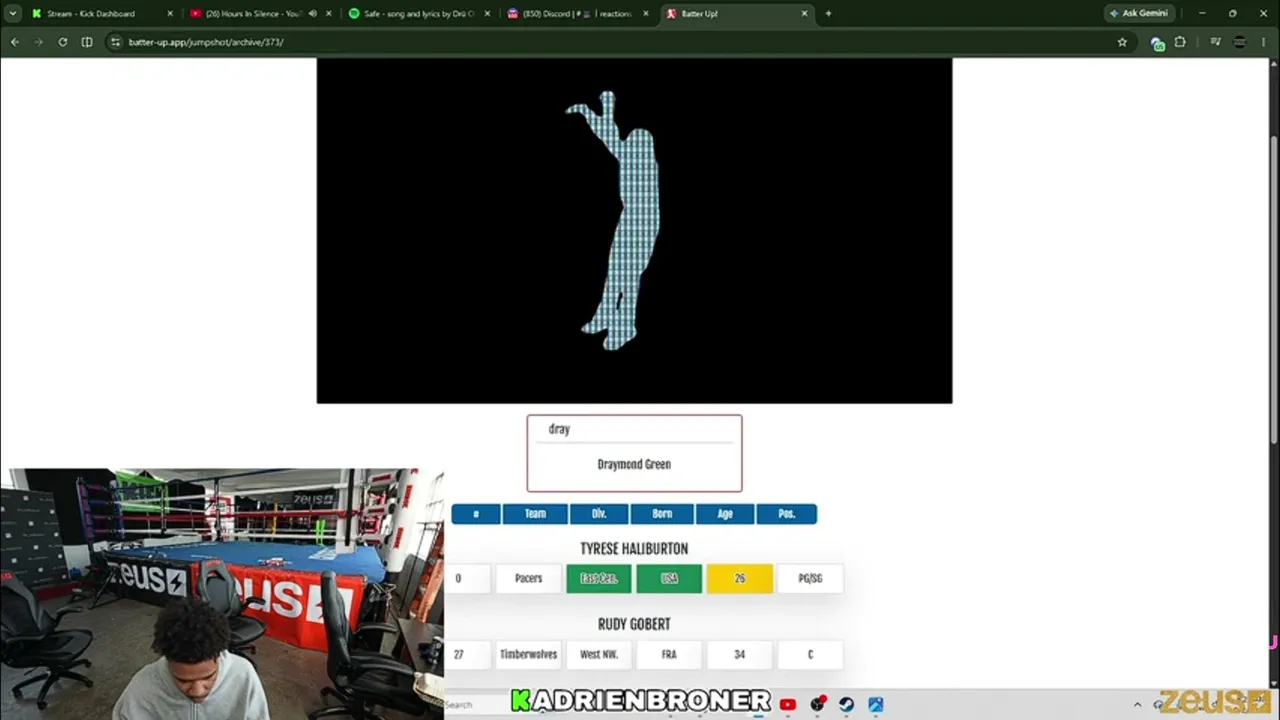Screen dimensions: 1280x720
Task: Open the Steam icon in the taskbar
Action: pyautogui.click(x=846, y=705)
